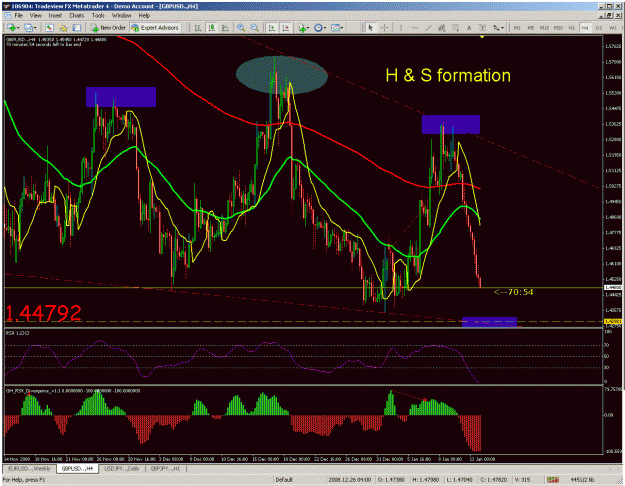Click the chart shift triangle marker

482,37
